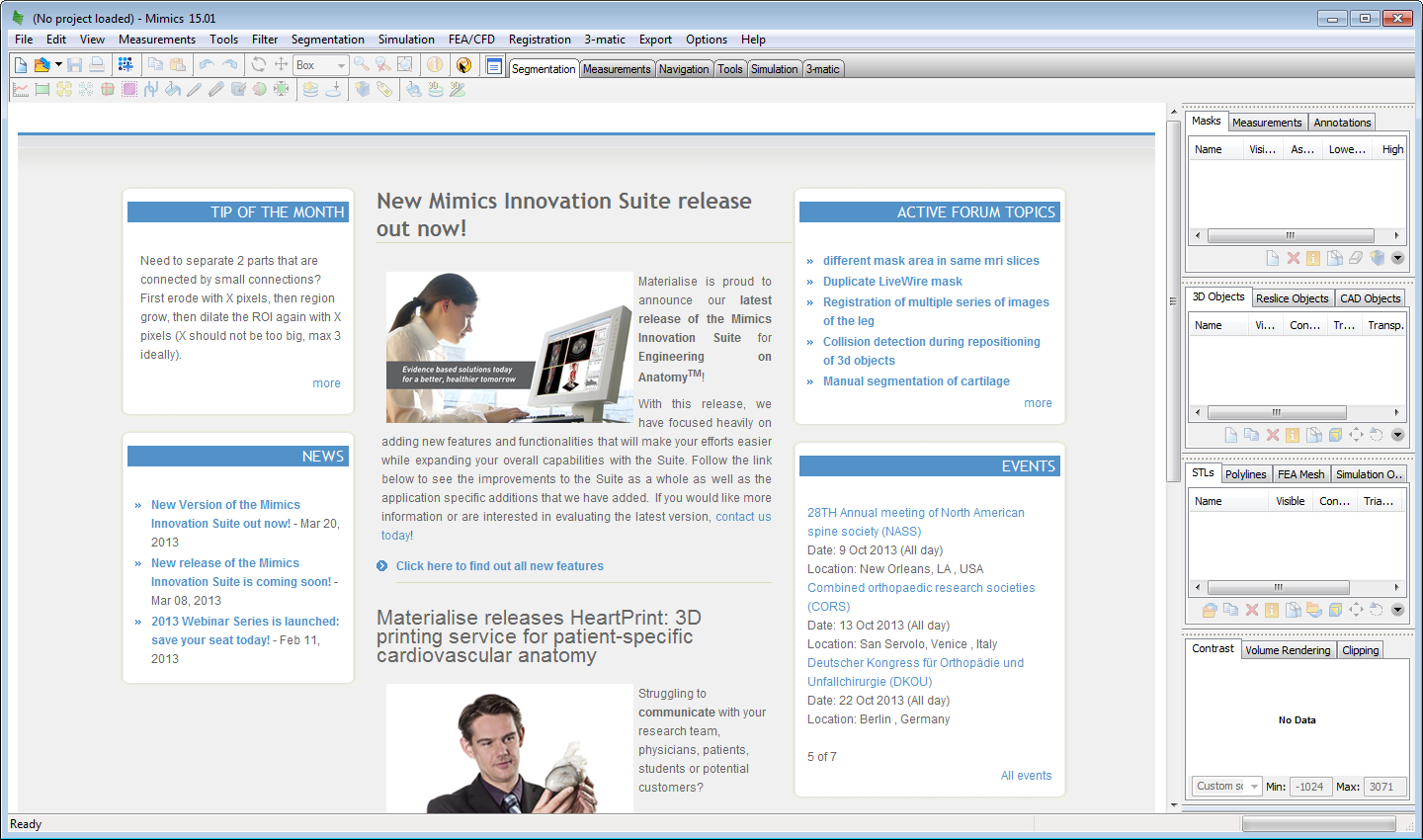Click the 'contact us' link
This screenshot has height=840, width=1423.
(x=743, y=517)
